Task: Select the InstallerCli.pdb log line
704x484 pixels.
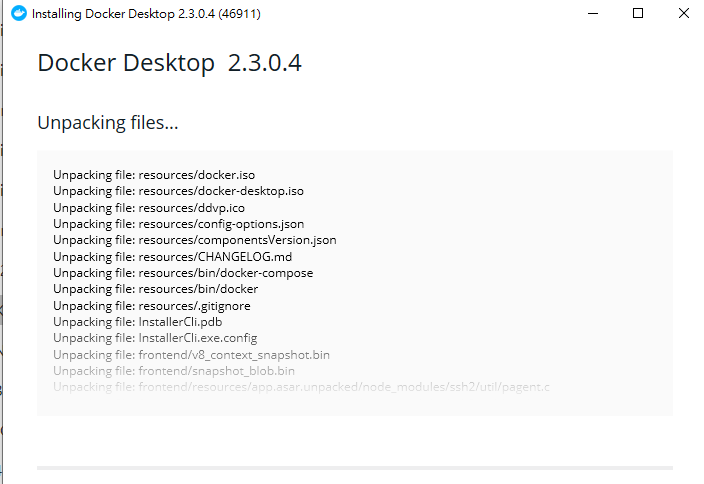Action: [x=138, y=322]
